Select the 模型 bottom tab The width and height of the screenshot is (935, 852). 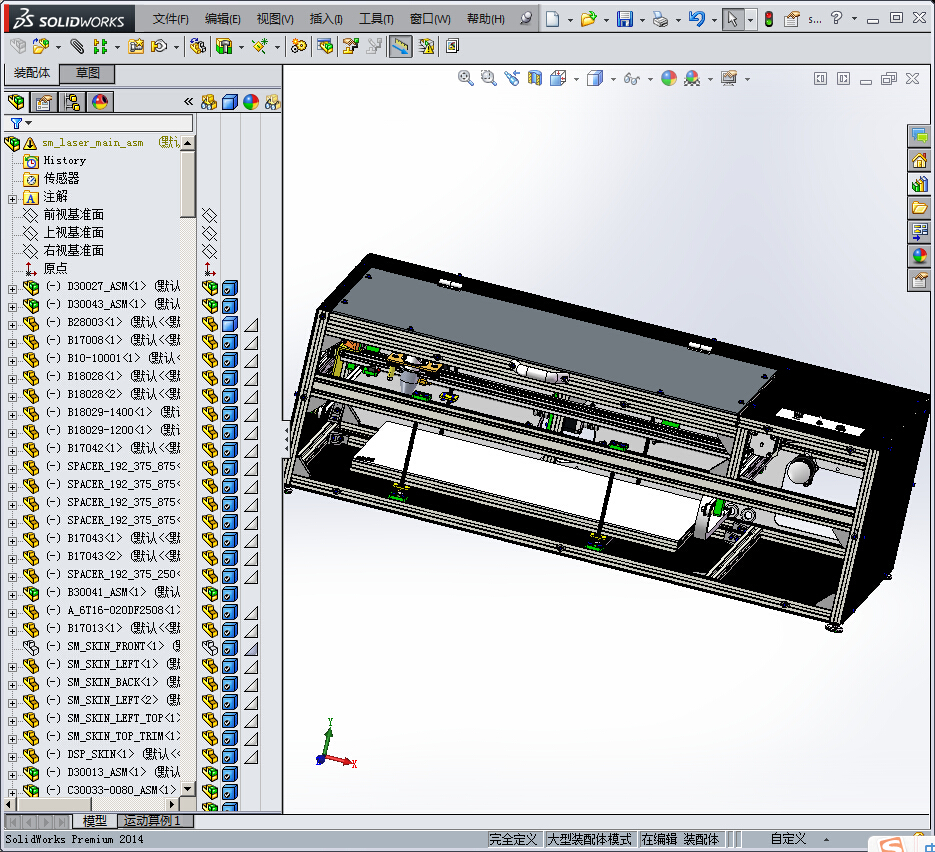[x=95, y=821]
